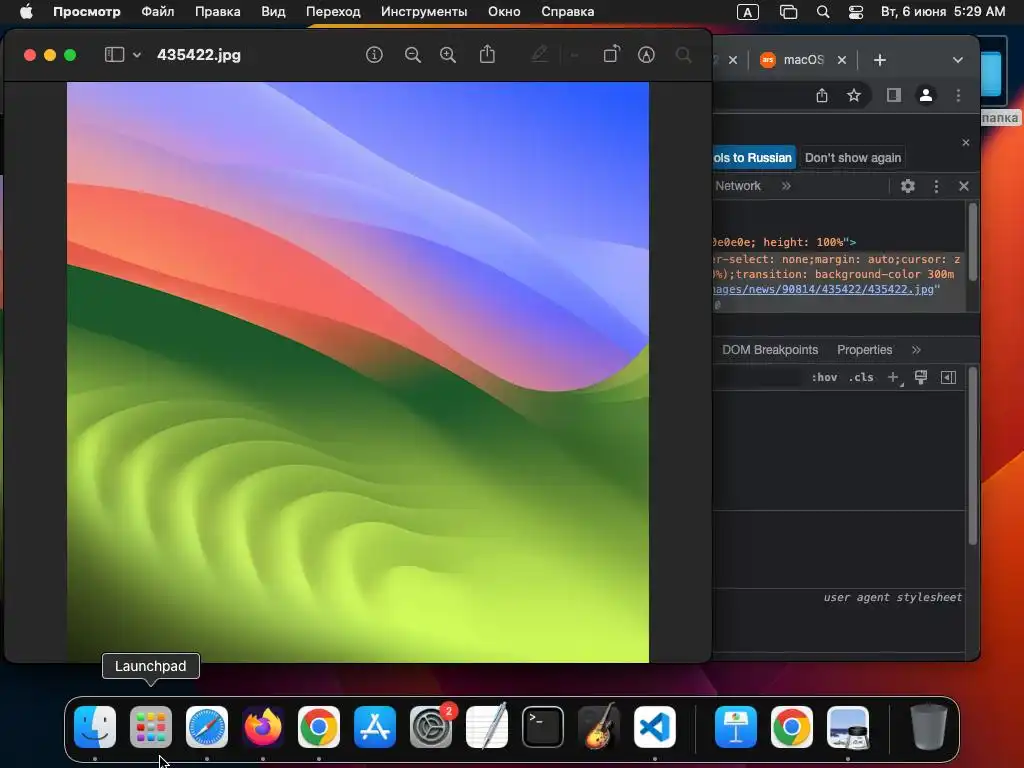Show the Markup toolbar in Preview
1024x768 pixels.
point(646,55)
